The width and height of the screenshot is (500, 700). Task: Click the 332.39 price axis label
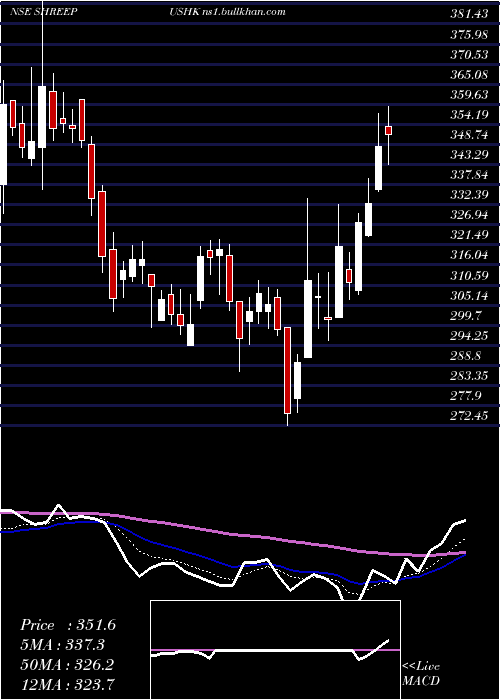469,195
